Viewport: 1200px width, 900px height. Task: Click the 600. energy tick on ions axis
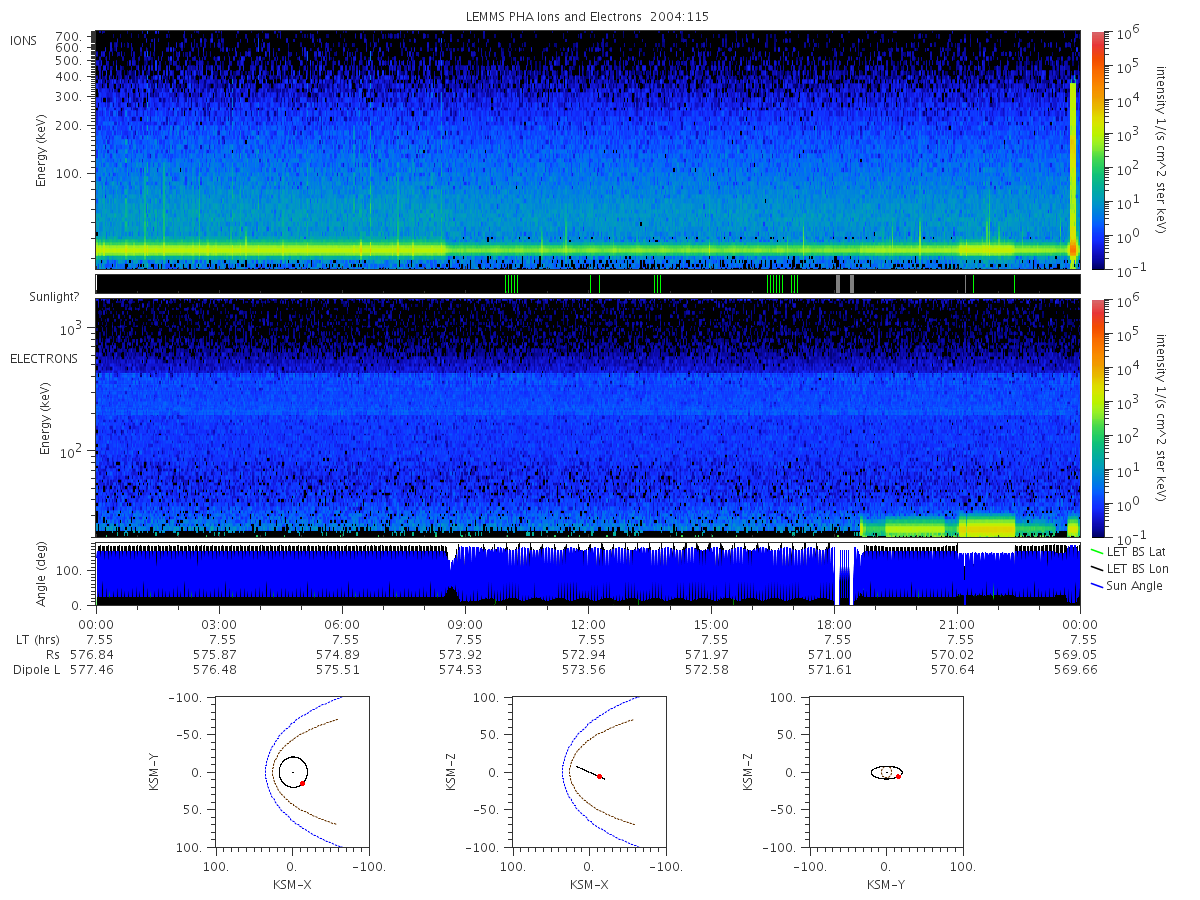(69, 47)
